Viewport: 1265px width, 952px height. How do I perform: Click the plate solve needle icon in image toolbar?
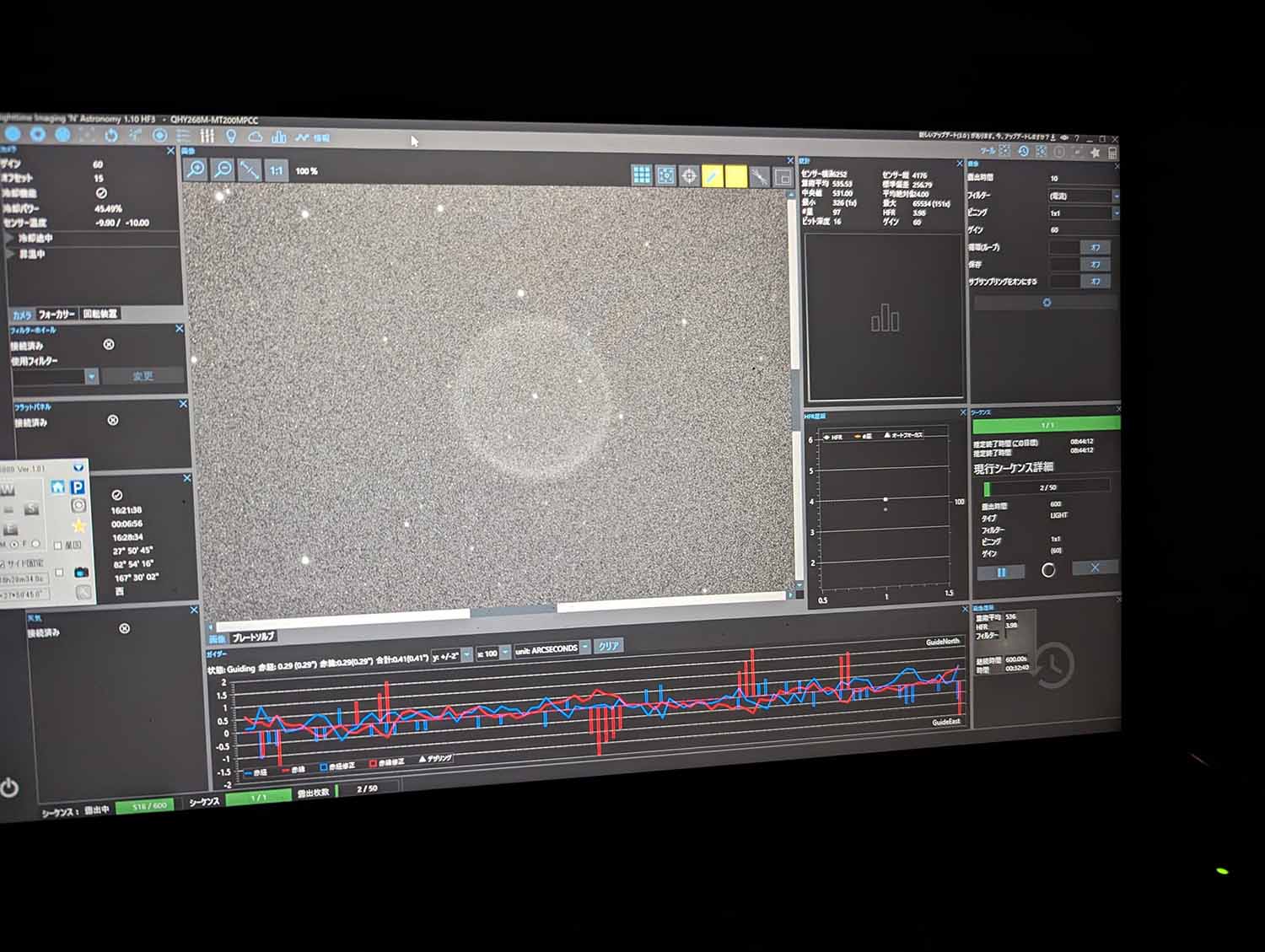click(760, 176)
